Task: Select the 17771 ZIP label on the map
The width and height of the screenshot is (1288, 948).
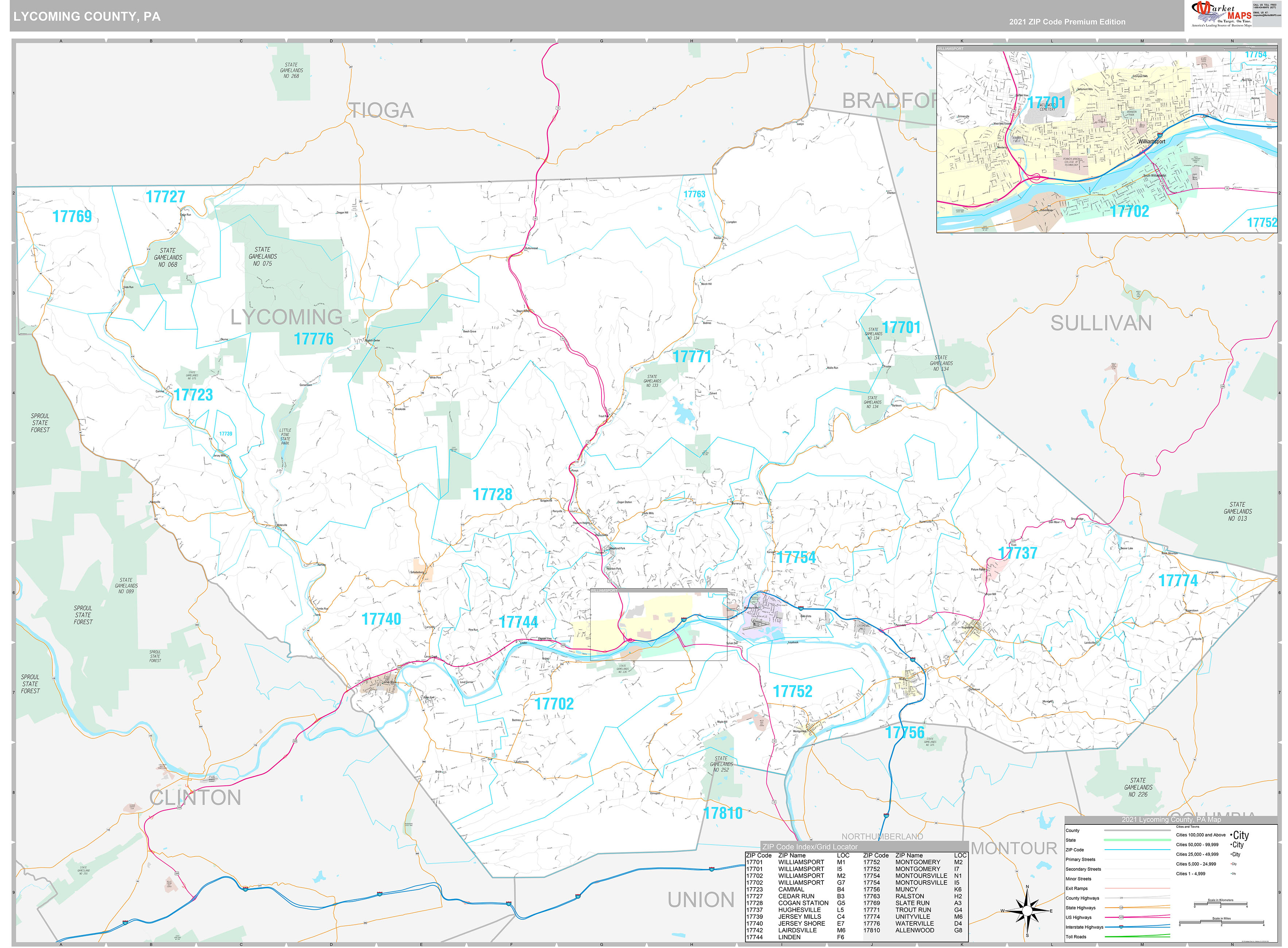Action: tap(692, 357)
